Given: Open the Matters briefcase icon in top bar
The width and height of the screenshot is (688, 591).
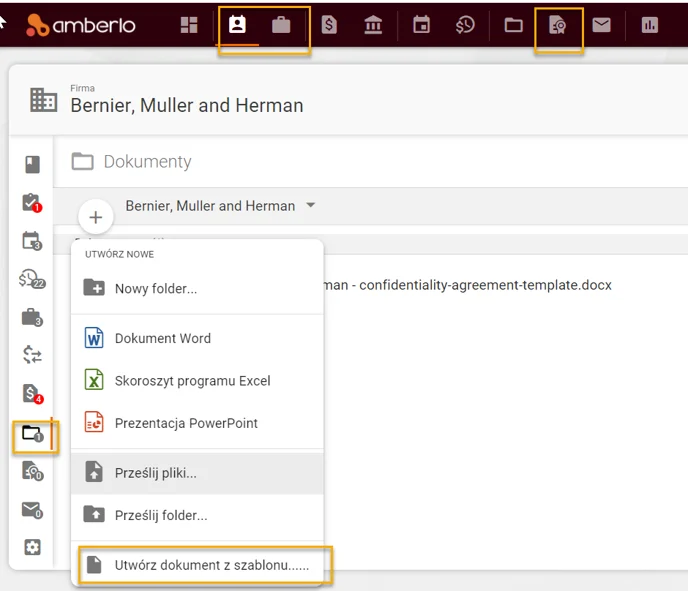Looking at the screenshot, I should coord(281,25).
